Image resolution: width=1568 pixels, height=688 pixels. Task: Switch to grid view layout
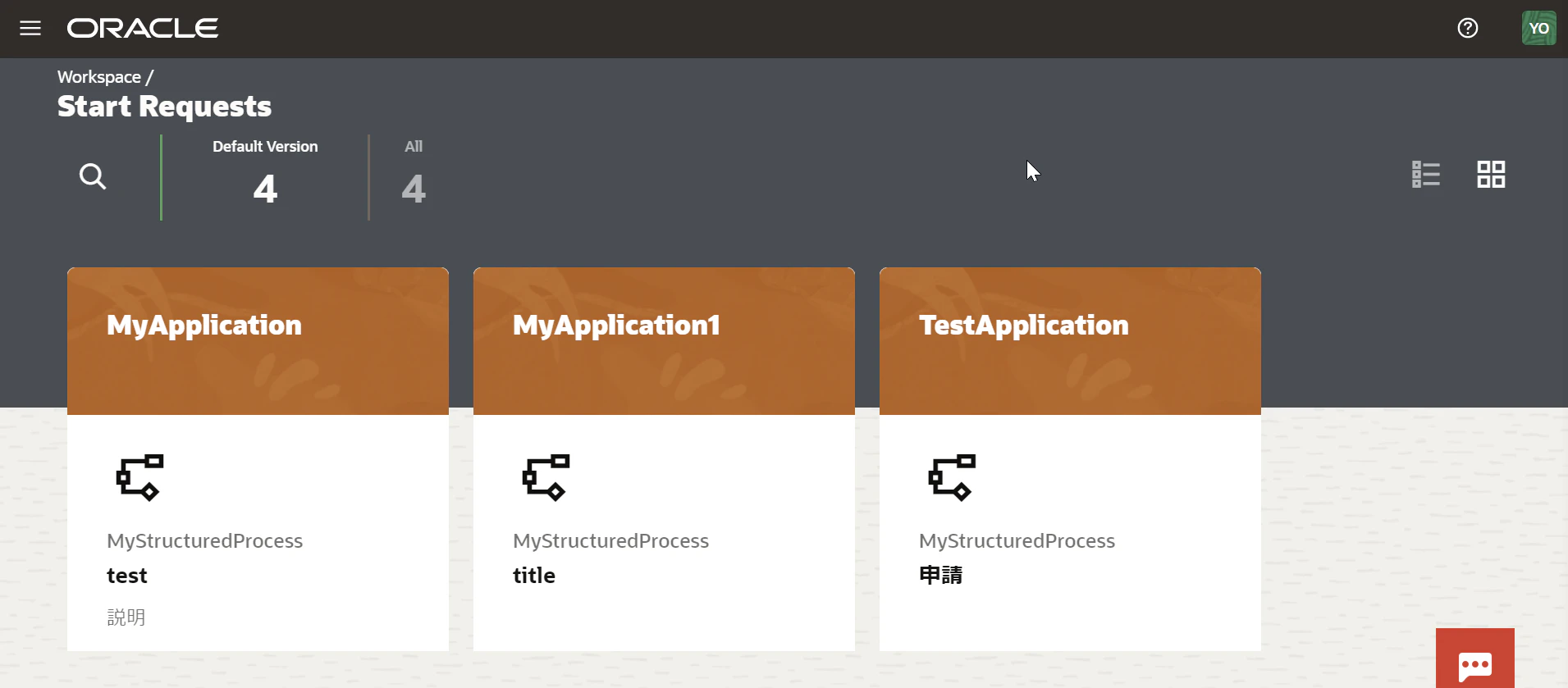pyautogui.click(x=1491, y=175)
